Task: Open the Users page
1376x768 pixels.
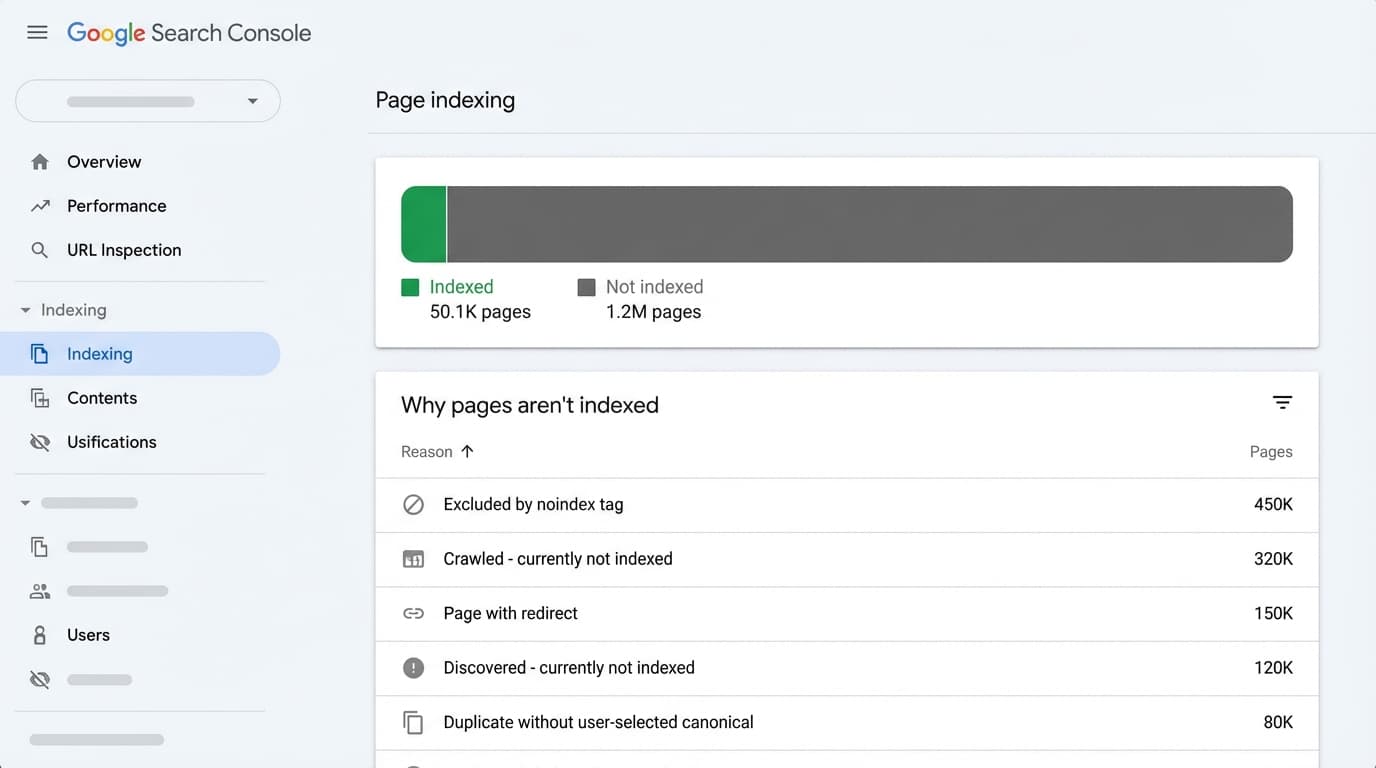Action: (88, 634)
